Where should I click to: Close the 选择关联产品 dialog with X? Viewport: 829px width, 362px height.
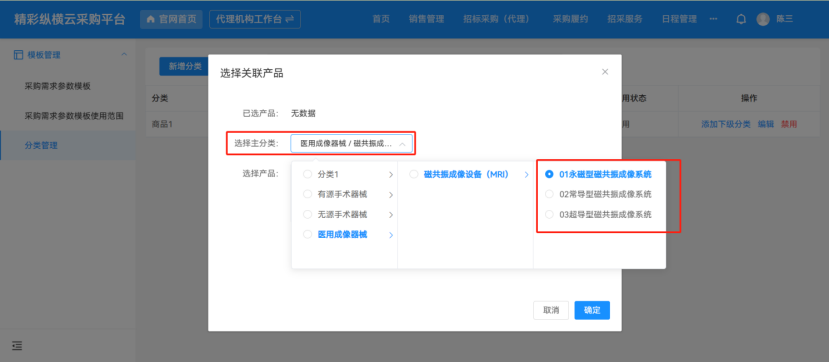605,72
